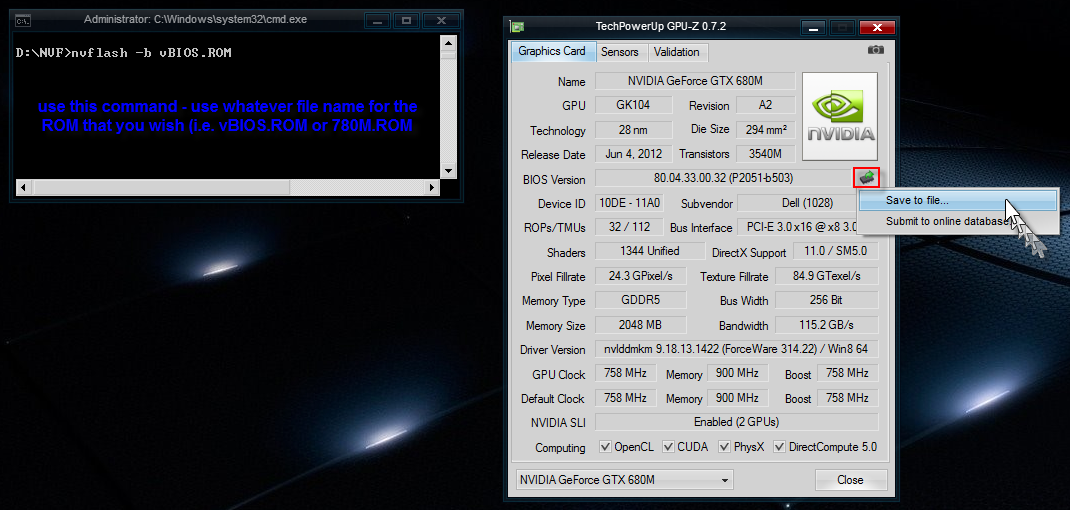
Task: Click the Bandwidth field 115.2 GB/s
Action: tap(826, 325)
